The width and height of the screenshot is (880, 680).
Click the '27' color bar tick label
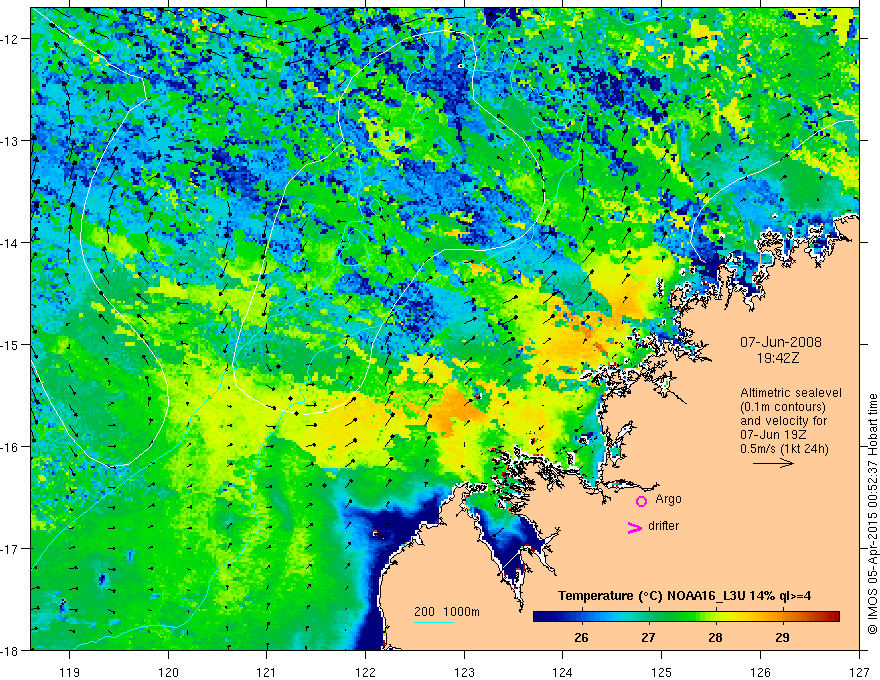[648, 637]
